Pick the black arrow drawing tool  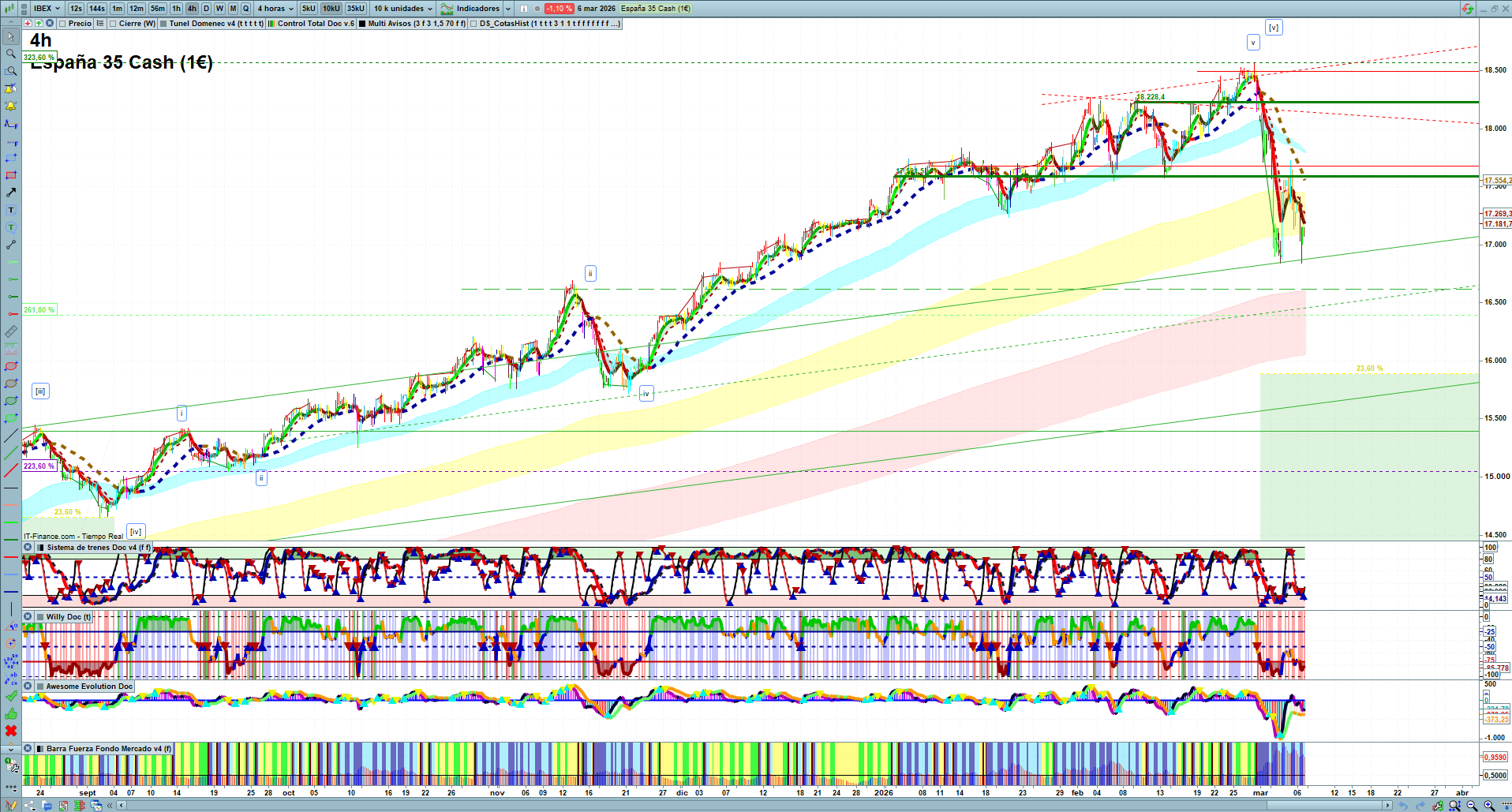(x=11, y=193)
